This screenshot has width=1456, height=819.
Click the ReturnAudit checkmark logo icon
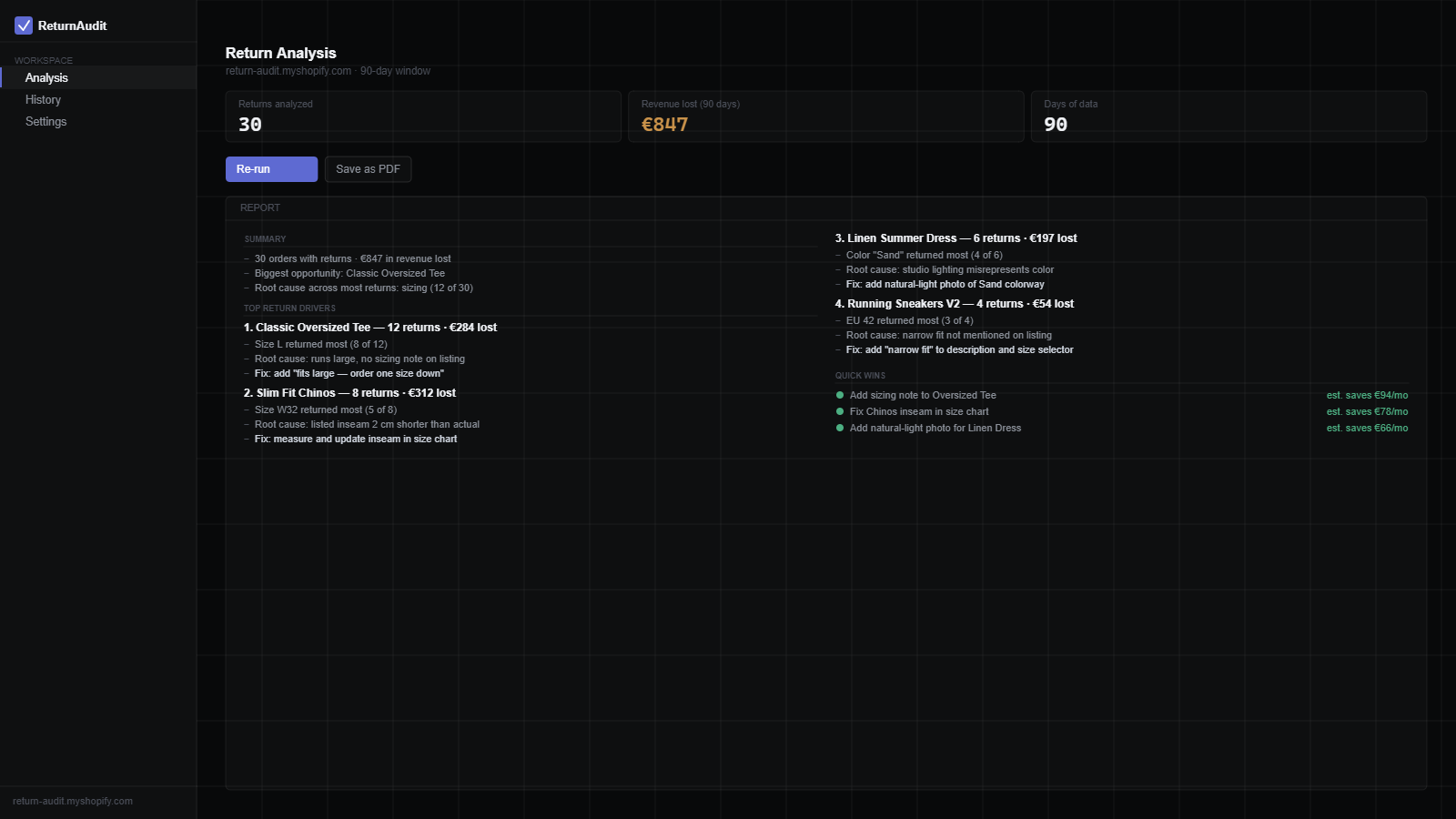24,25
